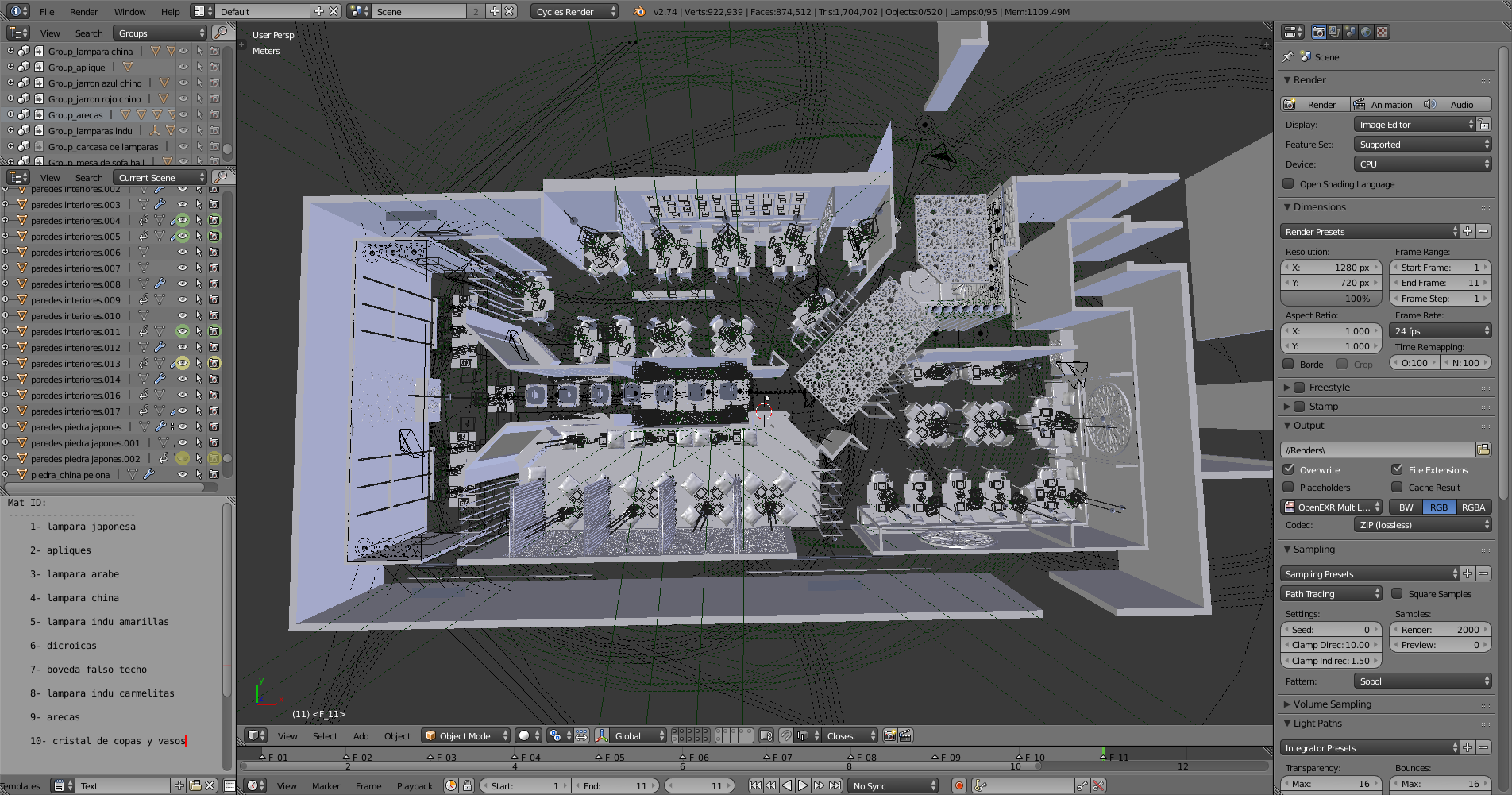Image resolution: width=1512 pixels, height=795 pixels.
Task: Open the World properties tab icon
Action: click(x=1366, y=32)
